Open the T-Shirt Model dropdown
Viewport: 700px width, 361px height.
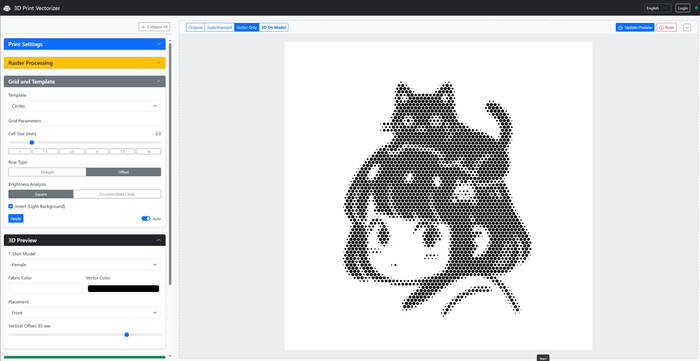click(x=84, y=265)
